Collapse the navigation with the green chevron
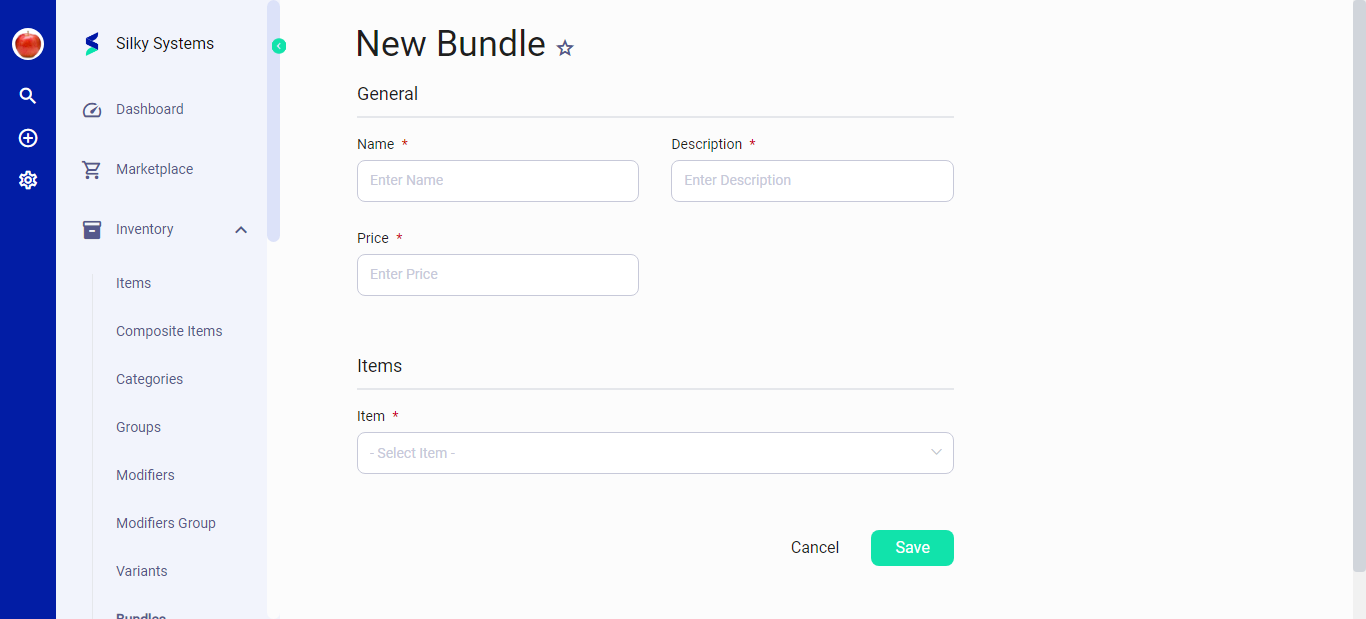 [278, 45]
